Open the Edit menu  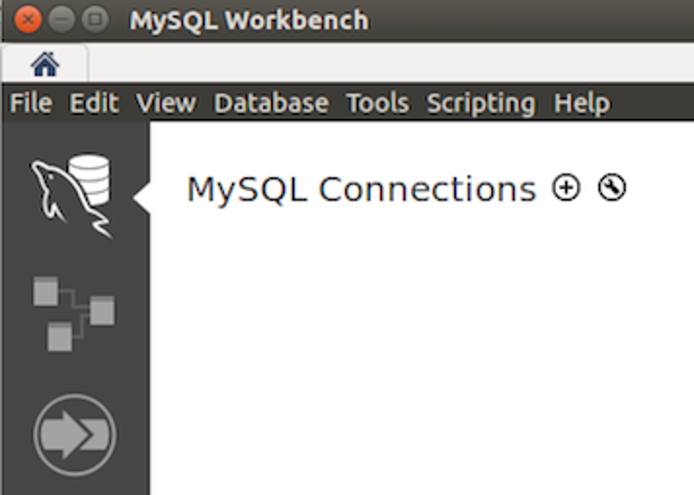94,103
